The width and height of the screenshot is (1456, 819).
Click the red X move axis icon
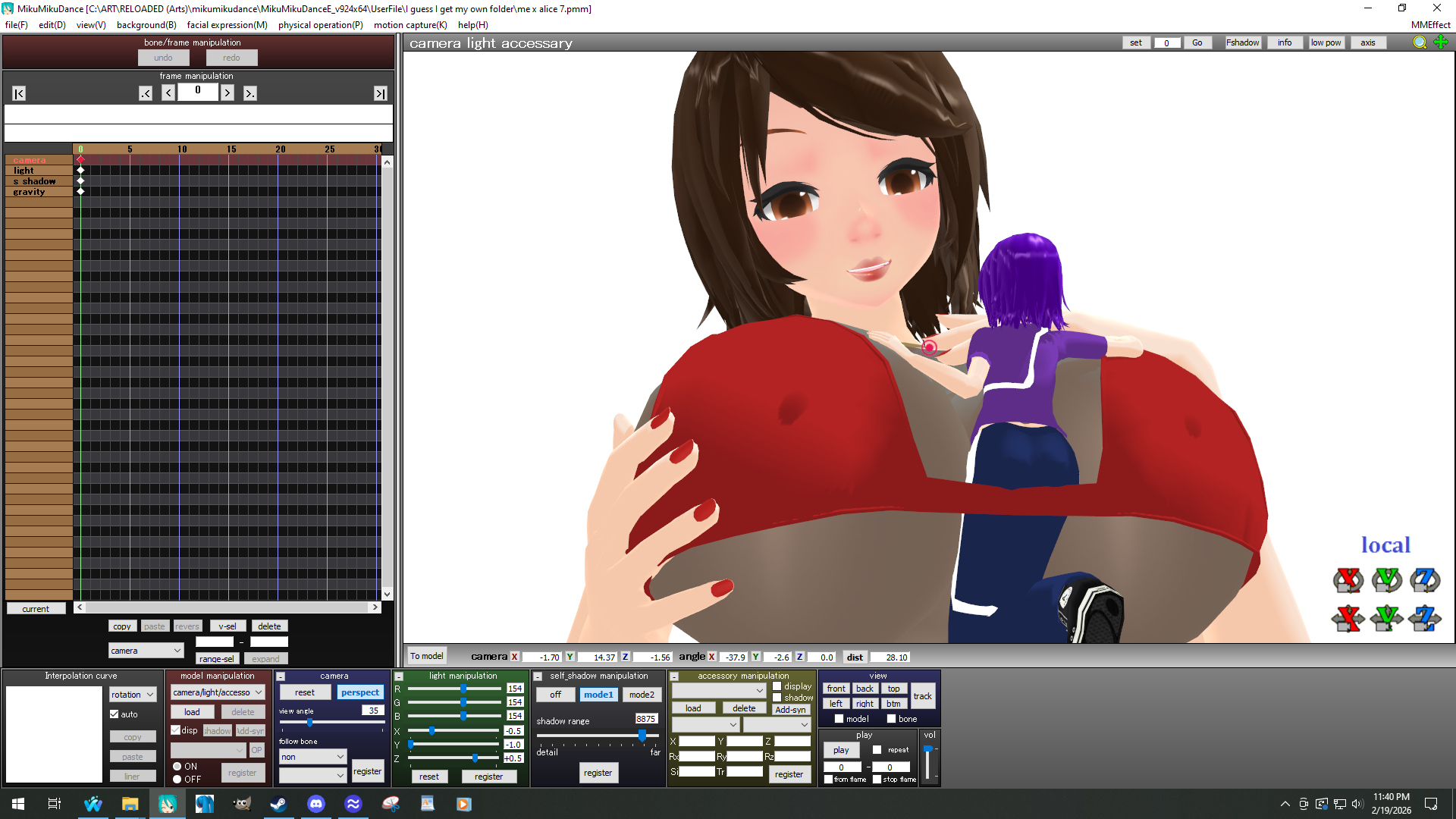point(1348,618)
